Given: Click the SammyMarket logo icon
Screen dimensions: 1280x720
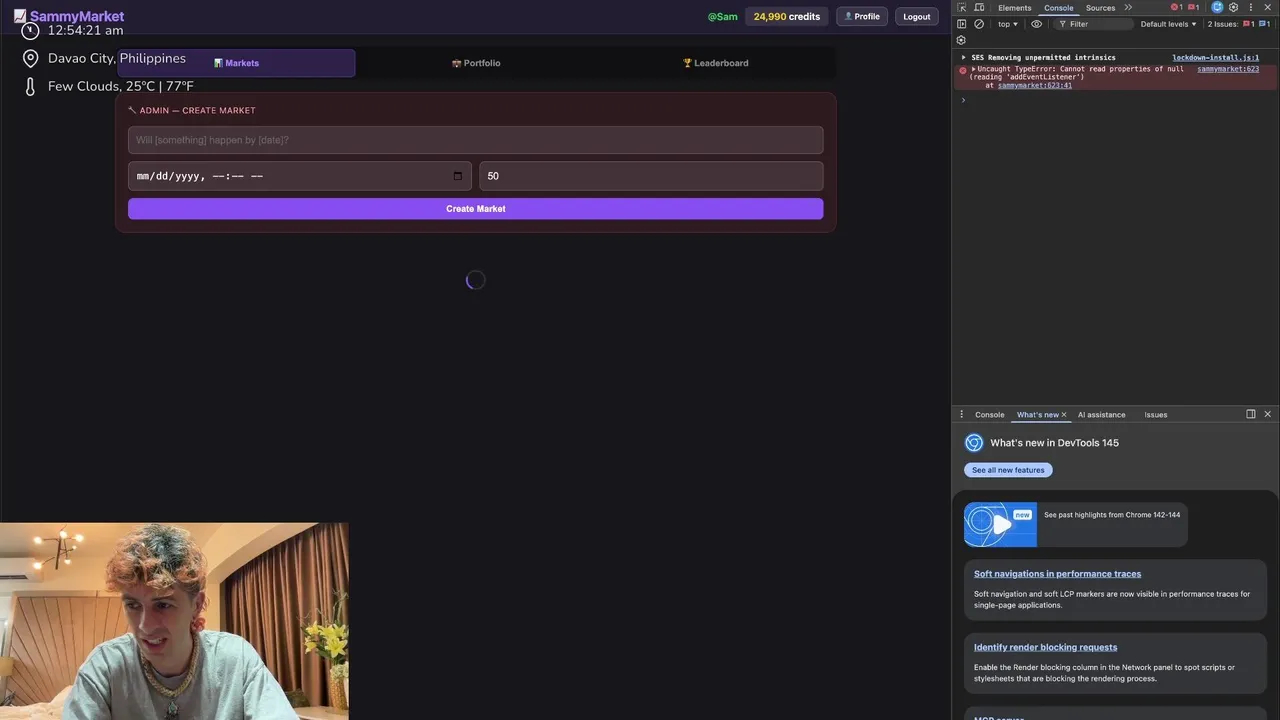Looking at the screenshot, I should 20,16.
